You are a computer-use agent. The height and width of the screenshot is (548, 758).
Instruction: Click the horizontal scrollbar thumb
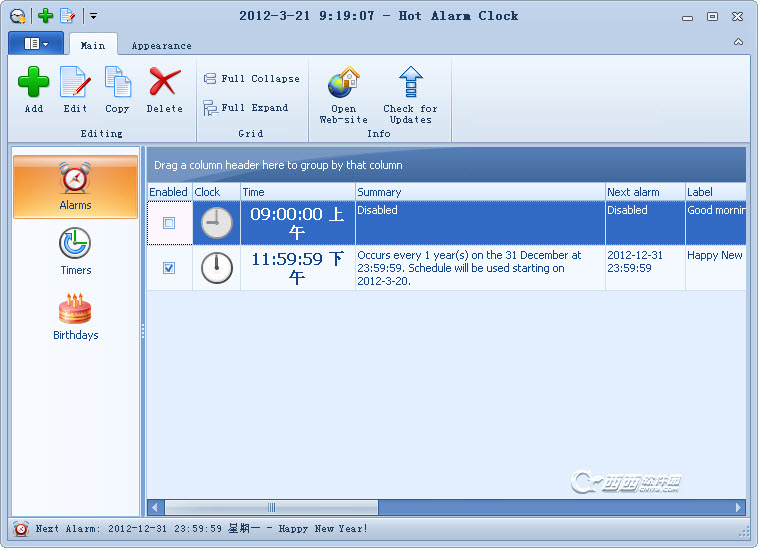coord(271,507)
